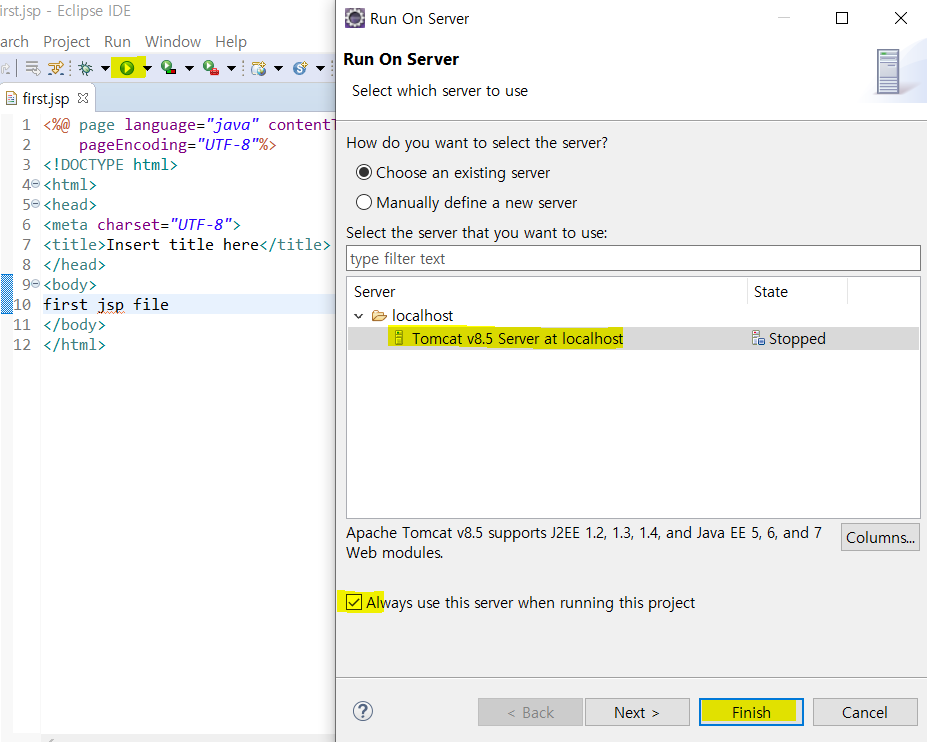This screenshot has width=927, height=742.
Task: Click the localhost folder icon
Action: [x=379, y=316]
